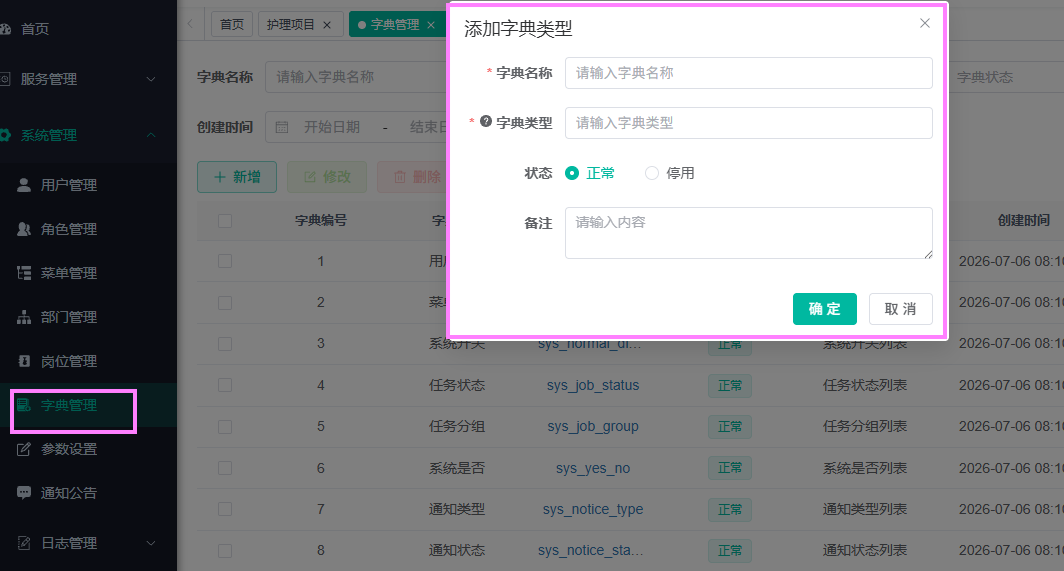Click the 取消 cancel button

(900, 309)
